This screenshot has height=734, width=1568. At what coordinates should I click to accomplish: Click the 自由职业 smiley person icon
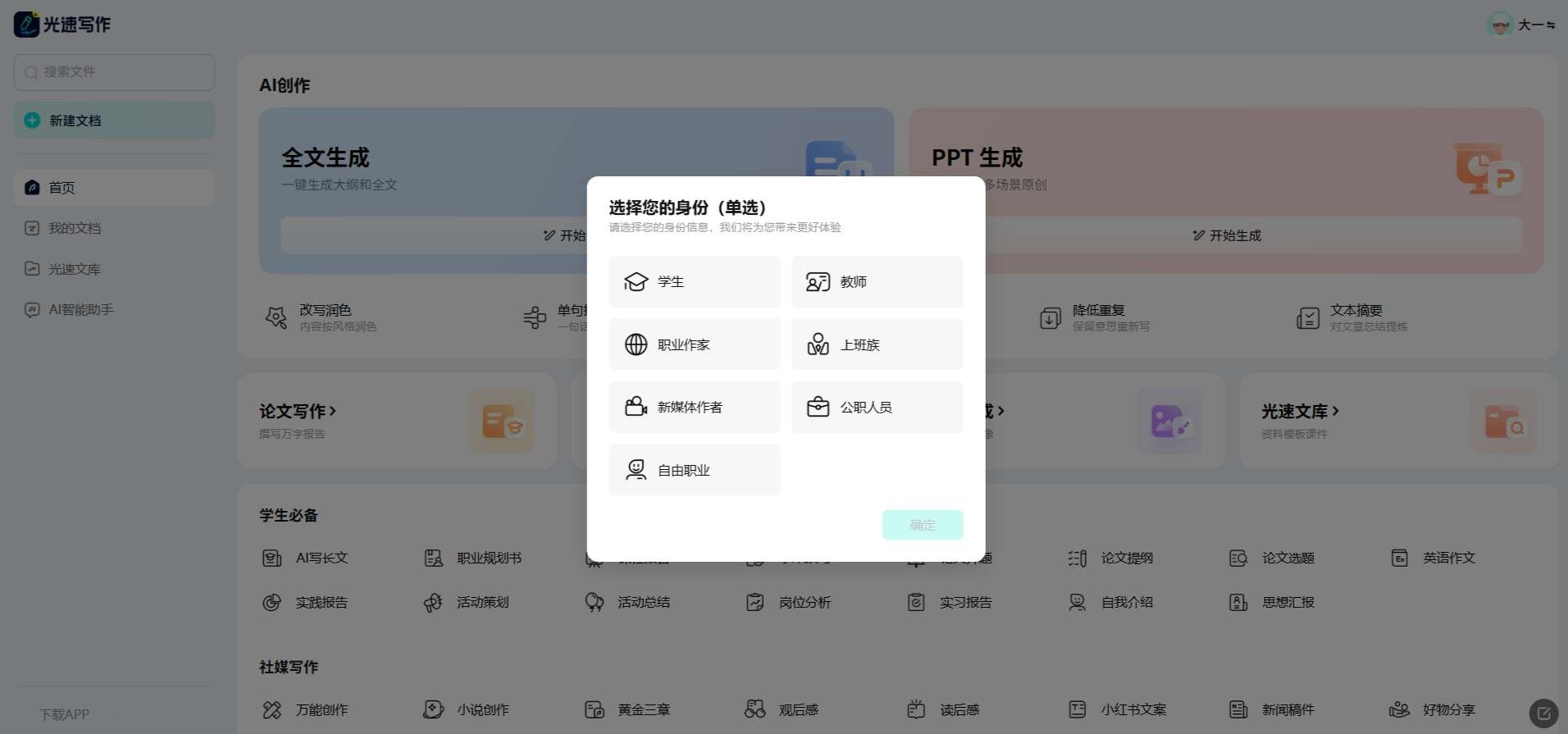(636, 470)
